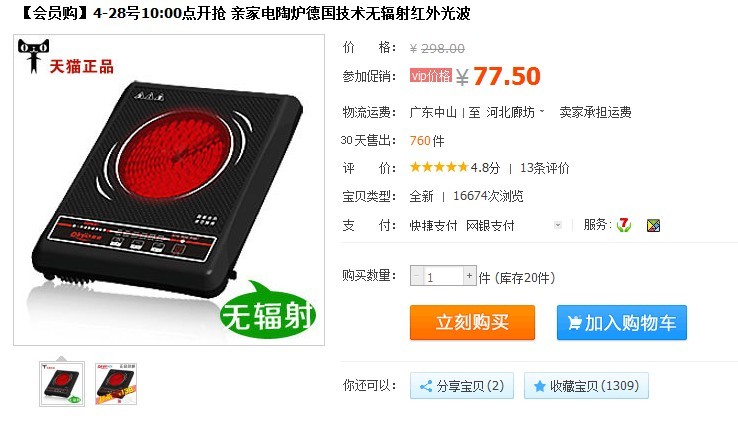This screenshot has height=426, width=738.
Task: Click the colorful service badge icon
Action: (x=653, y=225)
